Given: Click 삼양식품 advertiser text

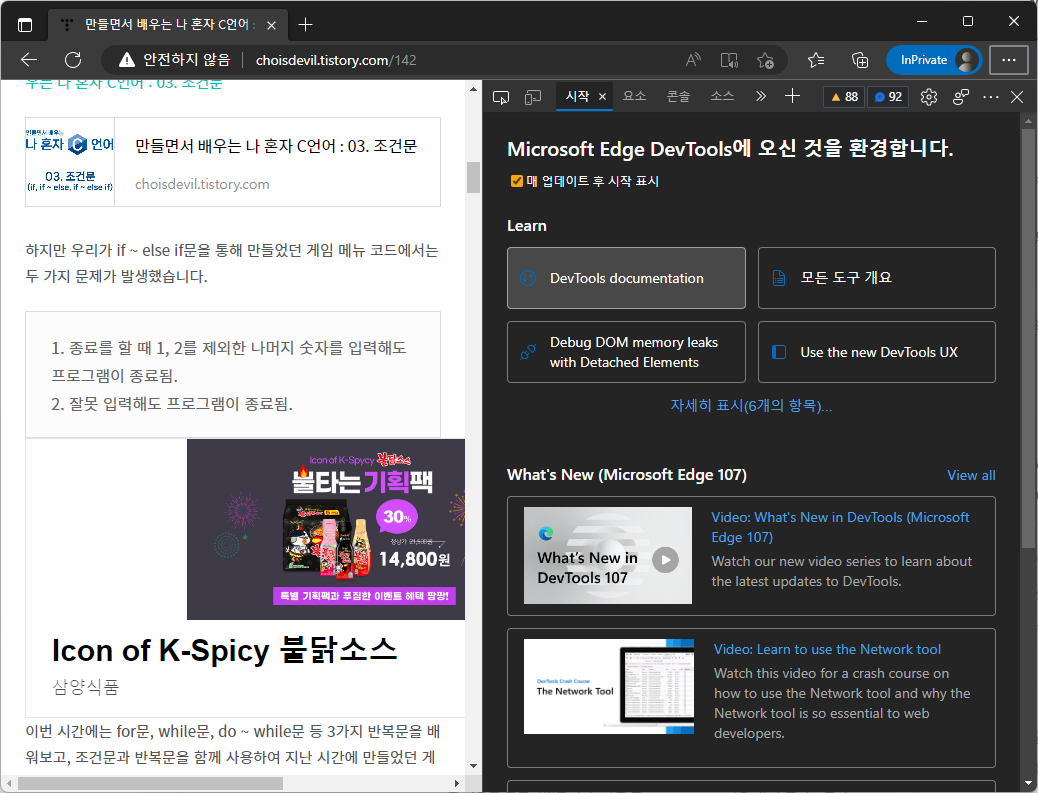Looking at the screenshot, I should pyautogui.click(x=85, y=687).
